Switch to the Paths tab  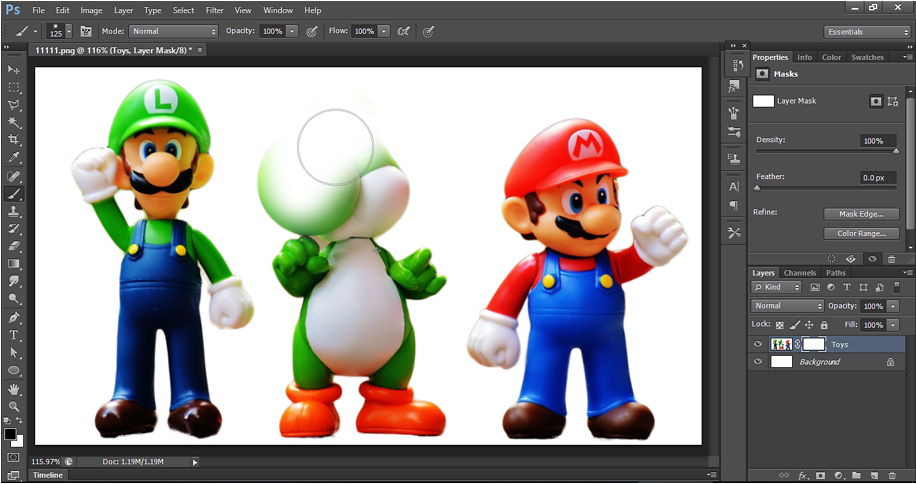click(835, 273)
